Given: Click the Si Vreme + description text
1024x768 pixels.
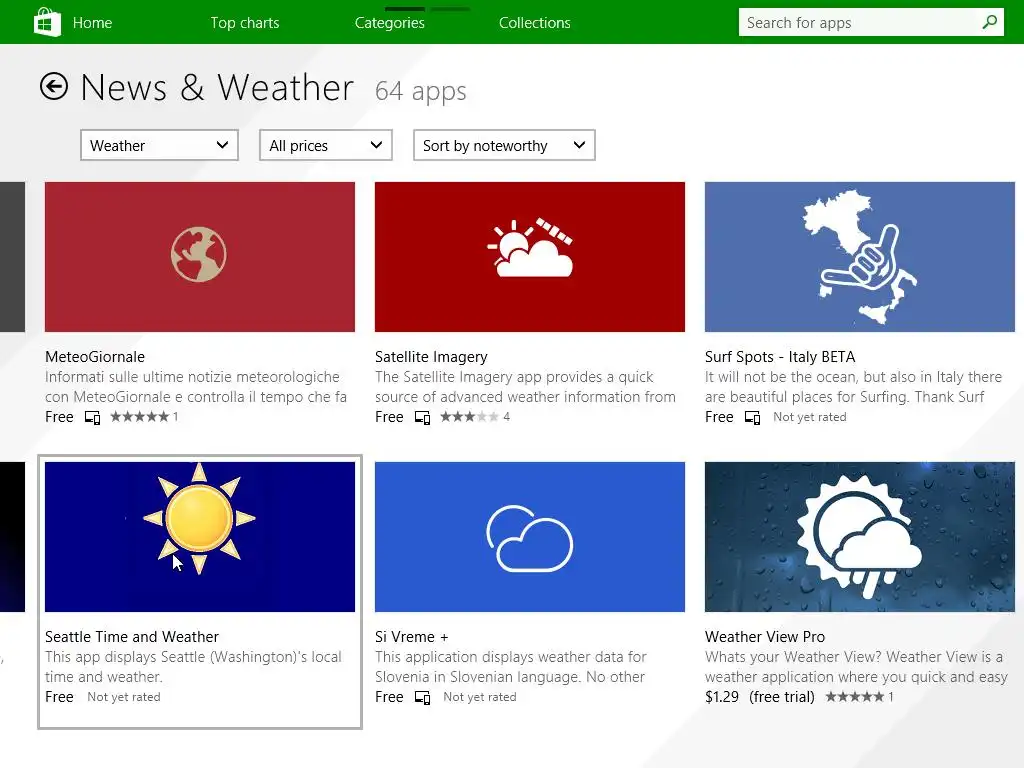Looking at the screenshot, I should click(x=511, y=667).
